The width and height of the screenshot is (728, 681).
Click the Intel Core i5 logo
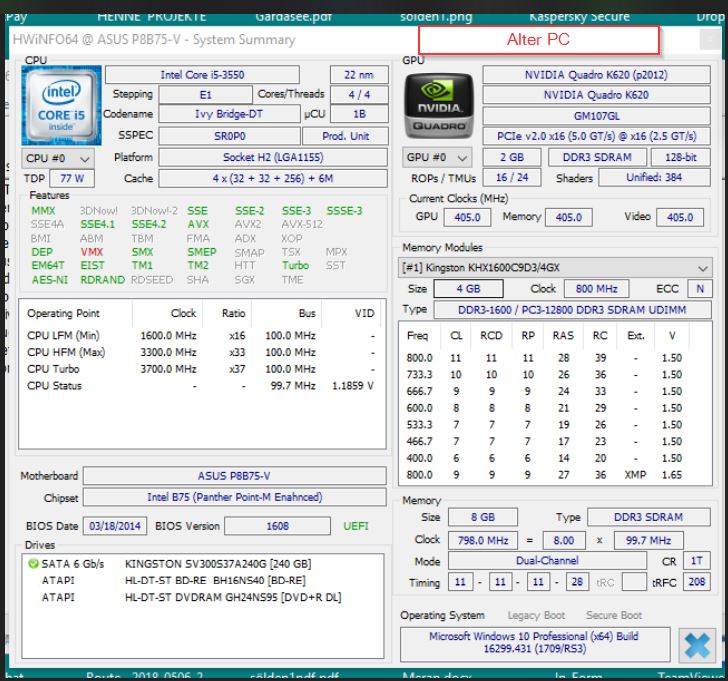point(61,106)
